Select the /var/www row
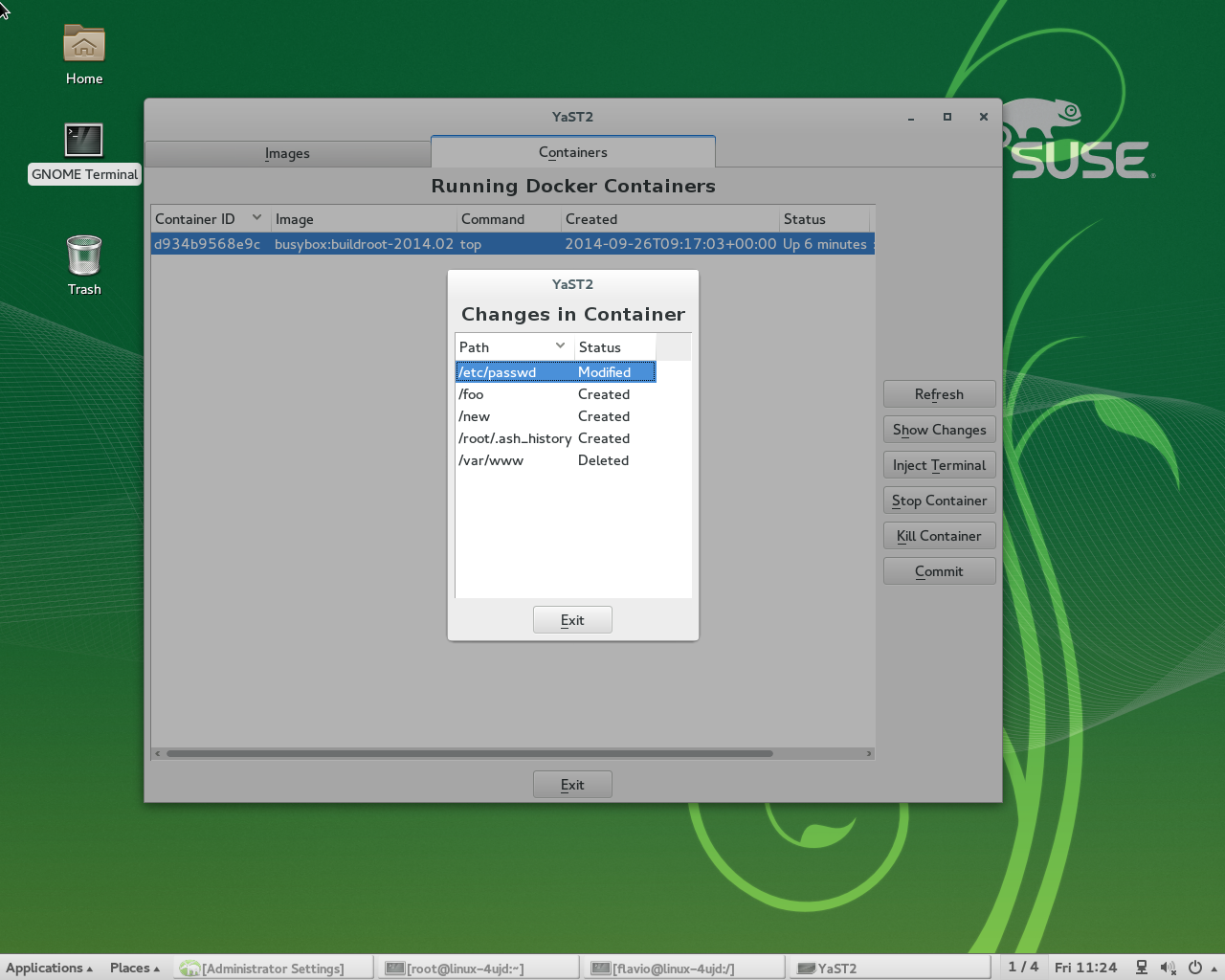The width and height of the screenshot is (1225, 980). (x=555, y=460)
